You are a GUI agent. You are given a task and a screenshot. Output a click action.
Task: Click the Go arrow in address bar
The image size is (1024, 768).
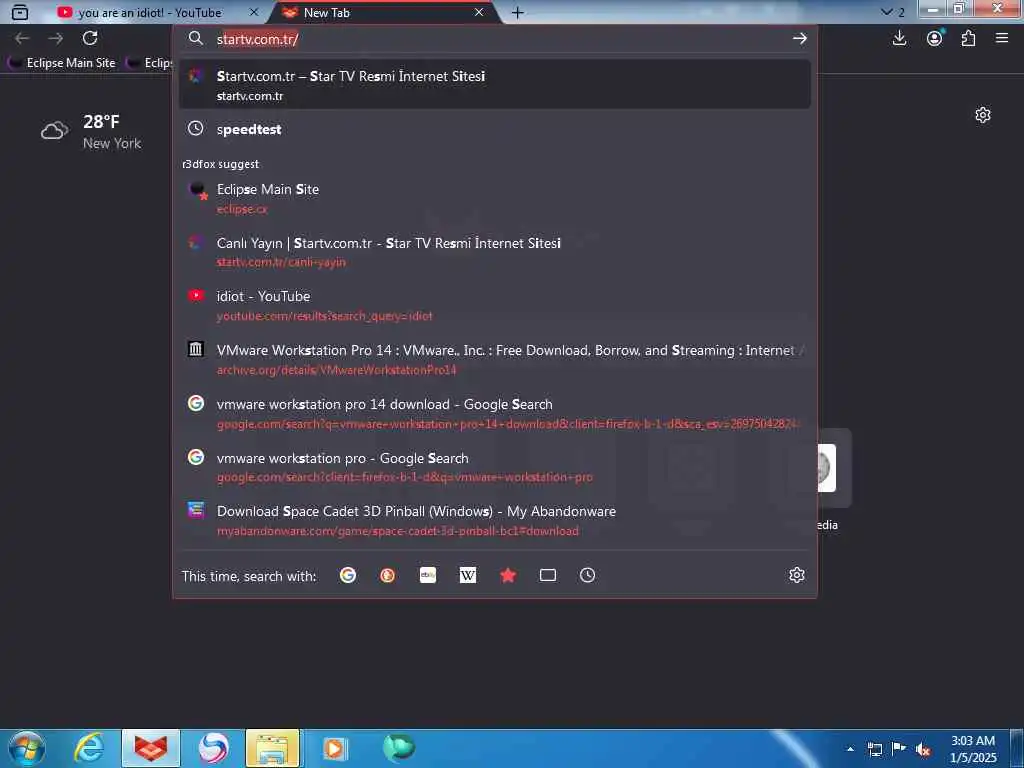799,39
